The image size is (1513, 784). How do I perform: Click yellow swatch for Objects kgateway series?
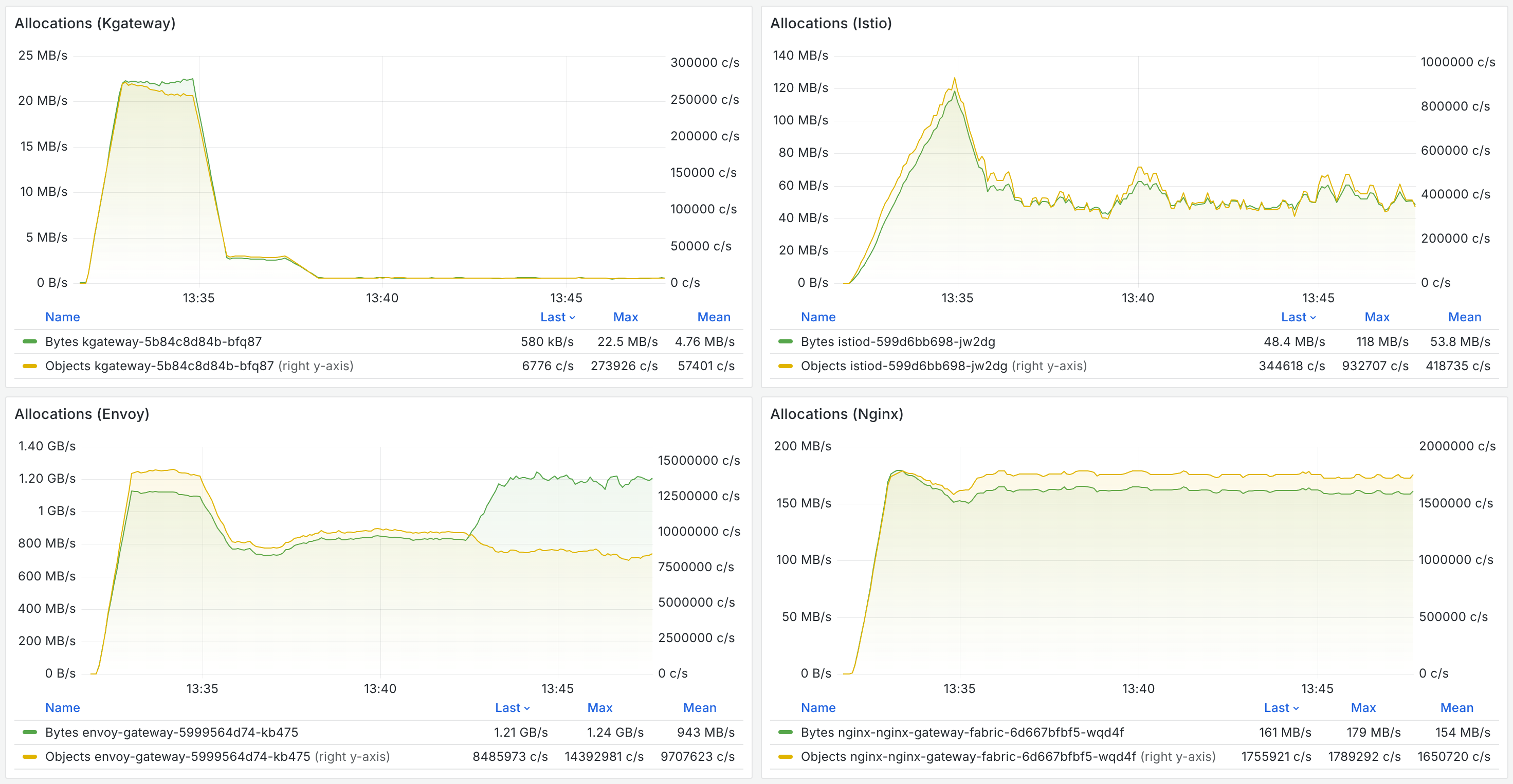coord(29,366)
